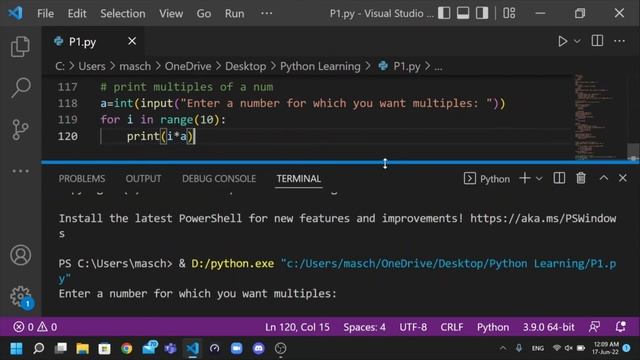The image size is (640, 360).
Task: Toggle the primary side bar layout
Action: (444, 13)
